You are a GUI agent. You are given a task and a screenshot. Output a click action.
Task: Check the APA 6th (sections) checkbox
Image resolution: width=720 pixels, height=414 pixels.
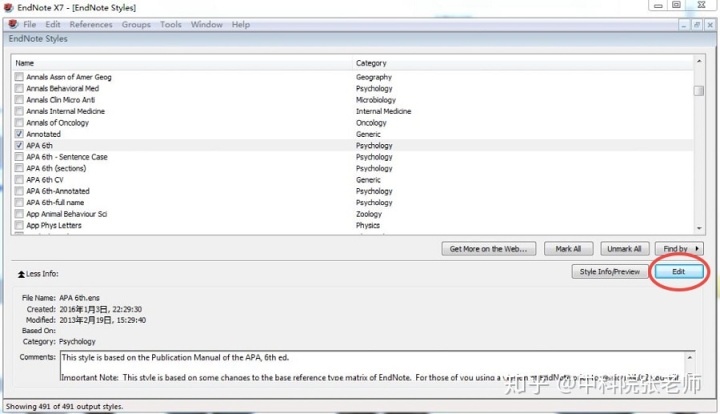(x=19, y=168)
